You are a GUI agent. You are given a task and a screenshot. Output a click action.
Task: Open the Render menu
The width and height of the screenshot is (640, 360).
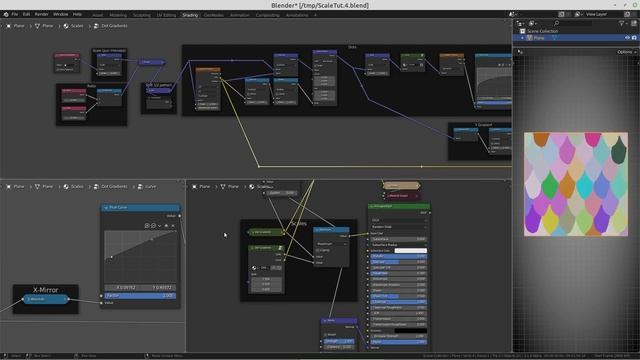click(42, 14)
